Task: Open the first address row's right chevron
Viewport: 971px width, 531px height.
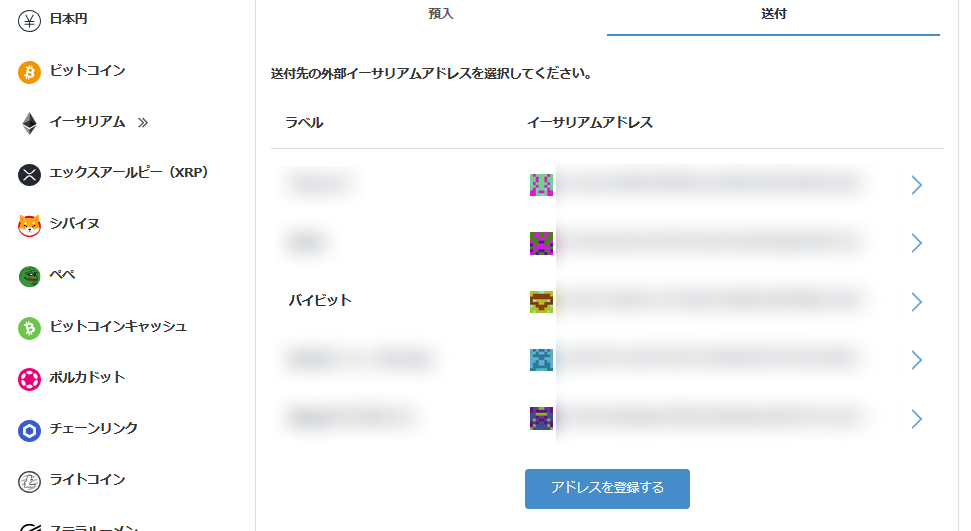Action: [916, 185]
